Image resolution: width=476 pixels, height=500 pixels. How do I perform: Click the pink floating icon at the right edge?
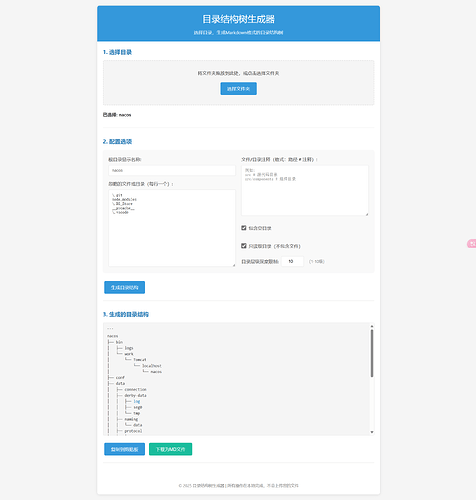(x=472, y=244)
